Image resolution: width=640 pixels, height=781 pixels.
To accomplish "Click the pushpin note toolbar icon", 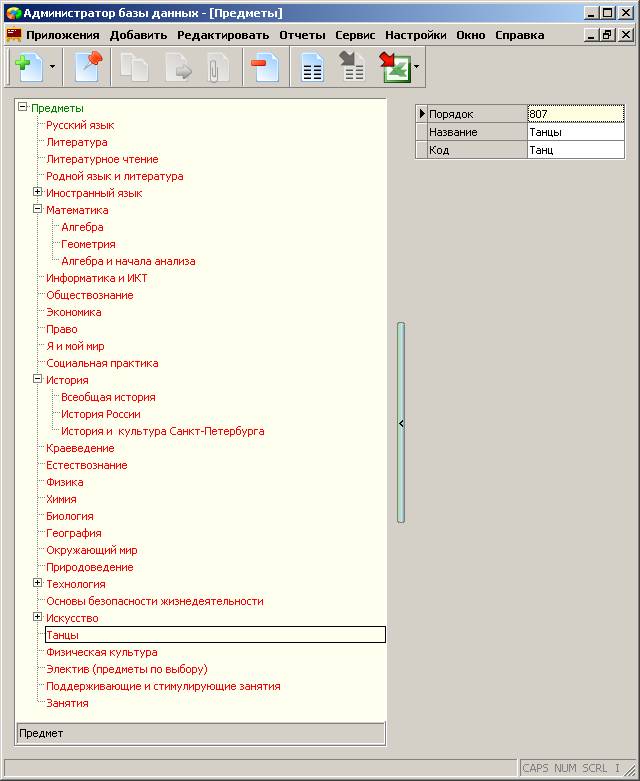I will (88, 67).
